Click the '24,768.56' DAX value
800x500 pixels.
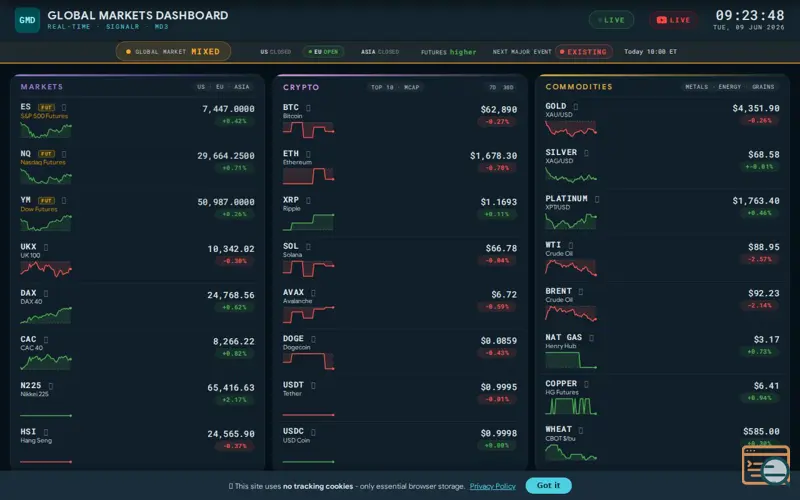pos(231,295)
